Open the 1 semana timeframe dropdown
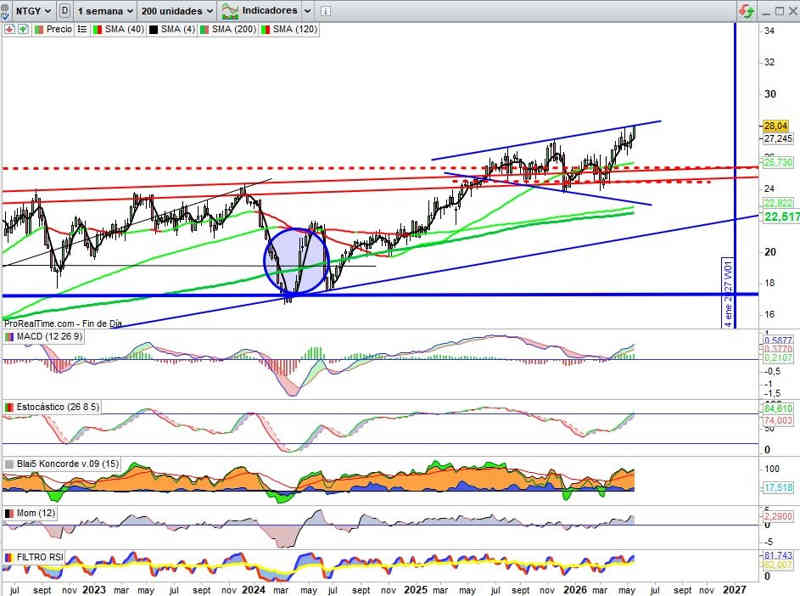Viewport: 800px width, 596px height. (105, 11)
